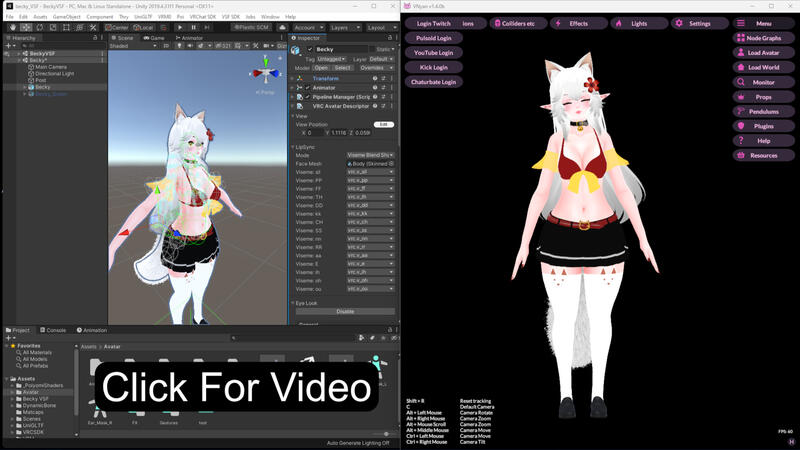The width and height of the screenshot is (800, 450).
Task: Expand the BeckyVSF scene in Hierarchy
Action: tap(19, 54)
